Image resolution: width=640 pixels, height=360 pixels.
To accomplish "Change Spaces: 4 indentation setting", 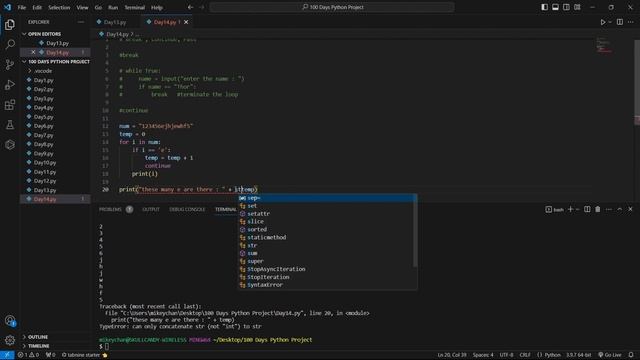I will (x=483, y=355).
